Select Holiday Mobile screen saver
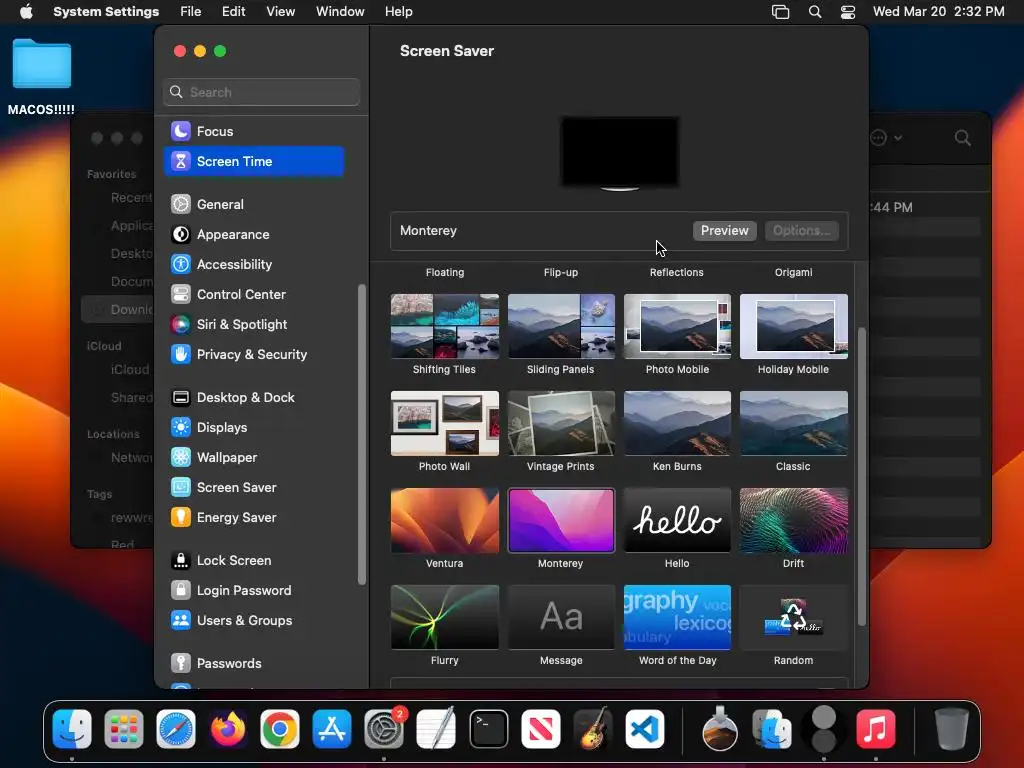Screen dimensions: 1024x768 point(793,327)
